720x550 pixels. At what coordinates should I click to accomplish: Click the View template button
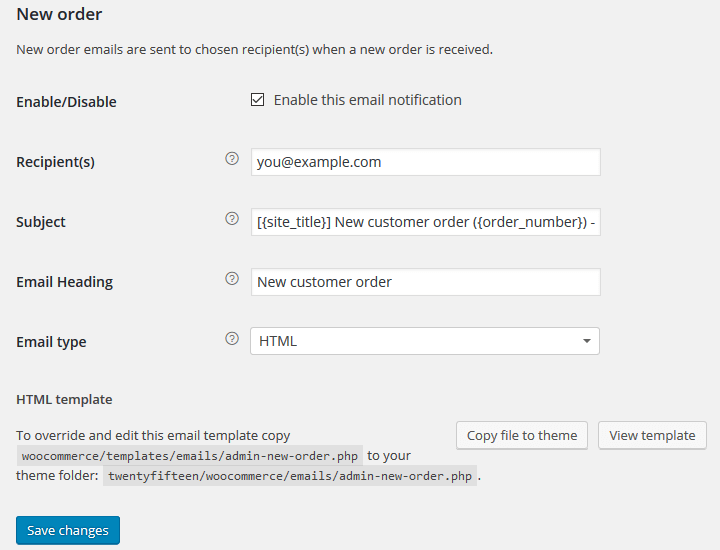coord(652,435)
